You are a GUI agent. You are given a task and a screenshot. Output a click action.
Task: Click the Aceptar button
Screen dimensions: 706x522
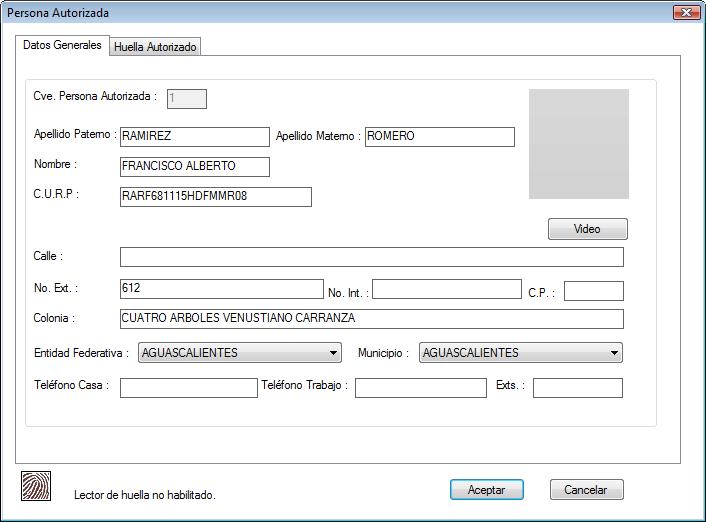[486, 490]
